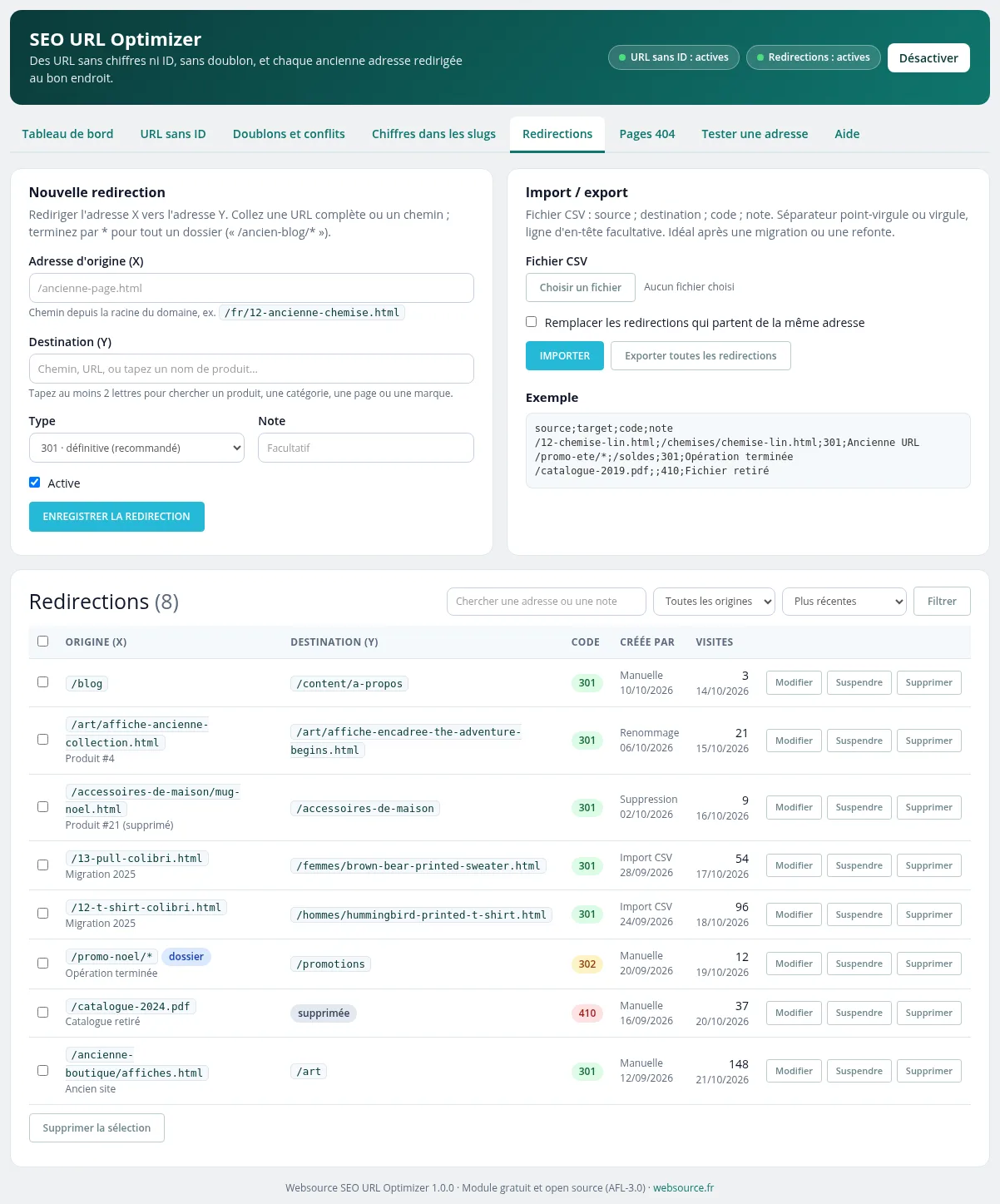
Task: Click Enregistrer la redirection button
Action: point(116,517)
